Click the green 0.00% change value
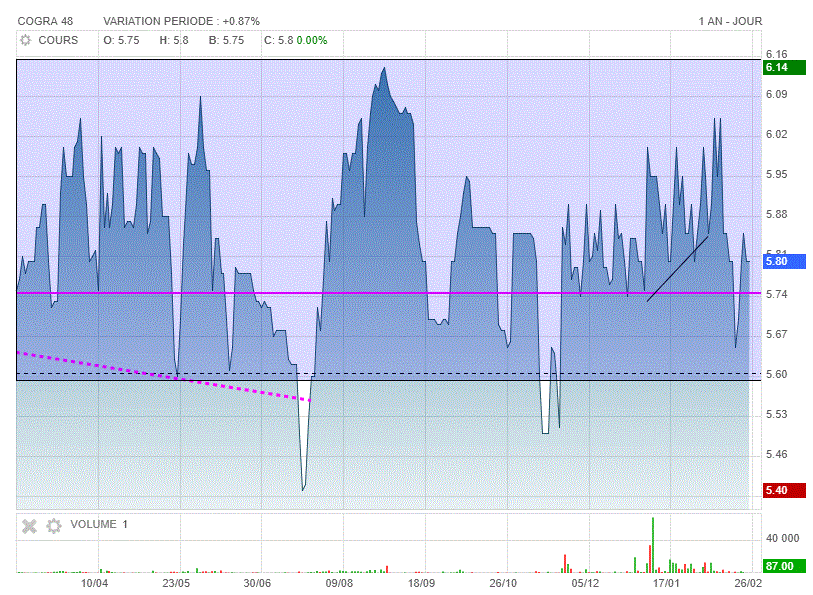The image size is (813, 595). coord(312,40)
